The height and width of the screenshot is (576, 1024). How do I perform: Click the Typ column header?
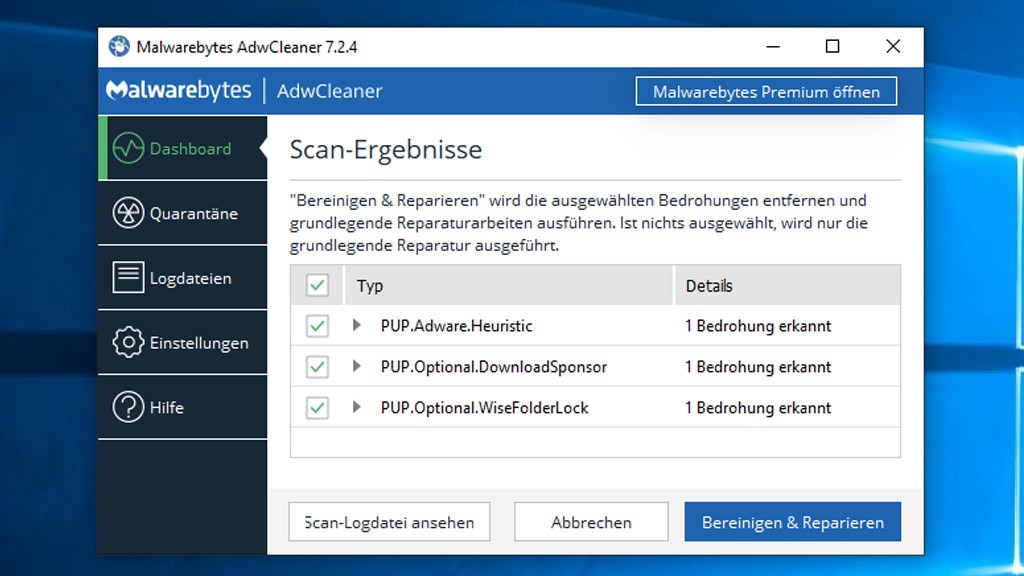point(509,285)
